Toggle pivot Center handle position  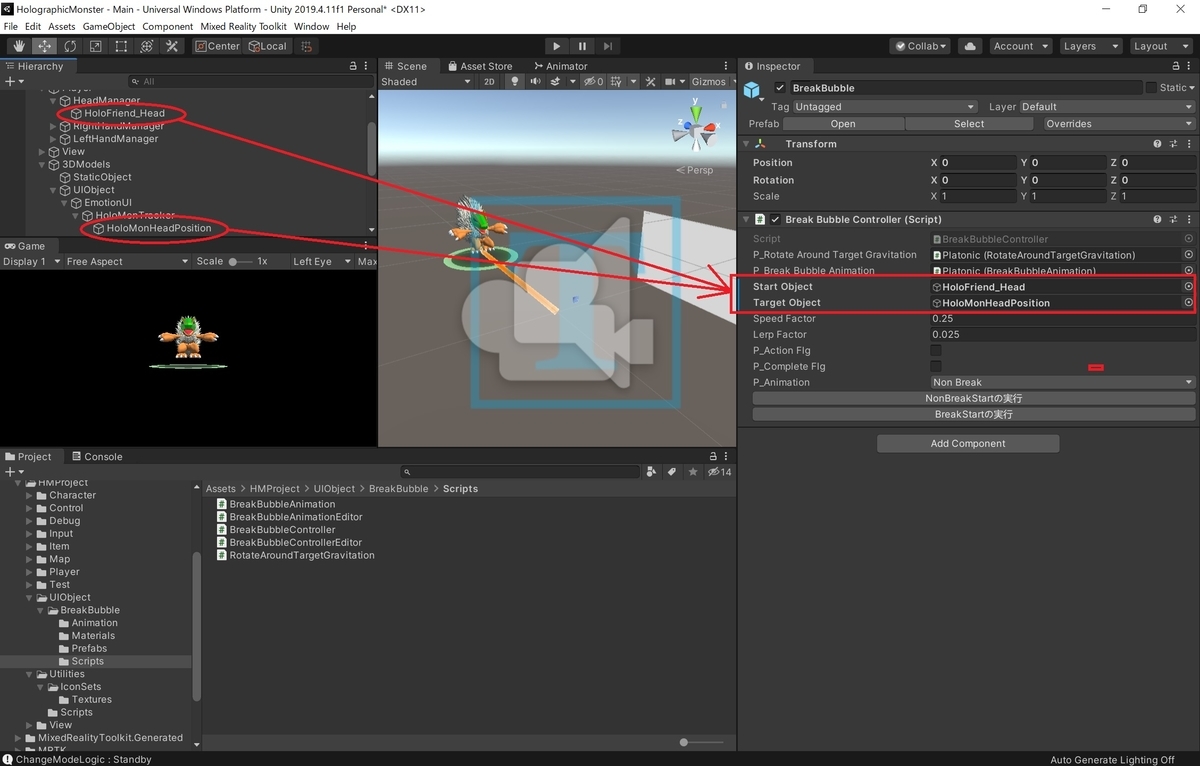(x=217, y=46)
